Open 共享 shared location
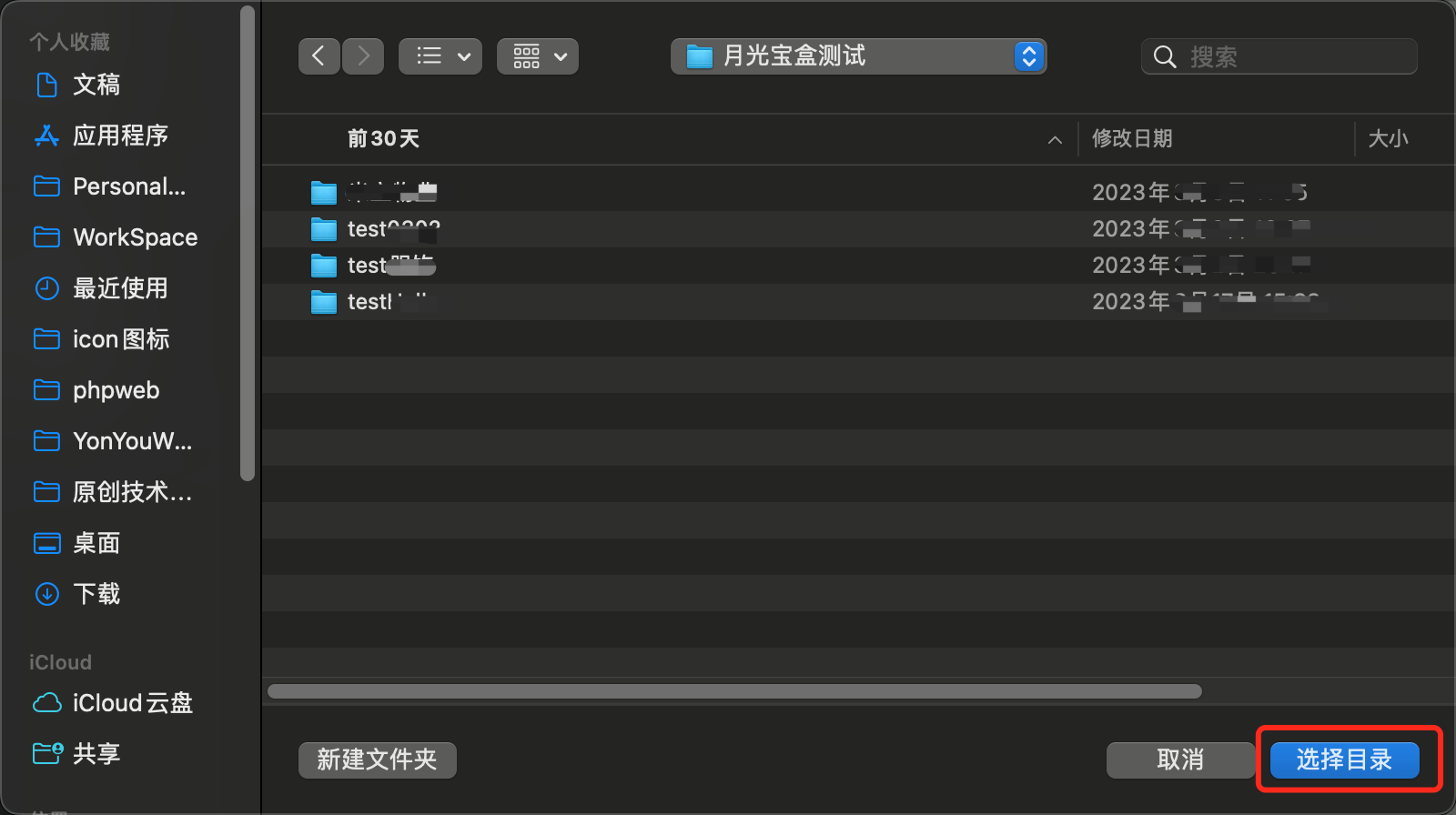The image size is (1456, 815). point(96,754)
